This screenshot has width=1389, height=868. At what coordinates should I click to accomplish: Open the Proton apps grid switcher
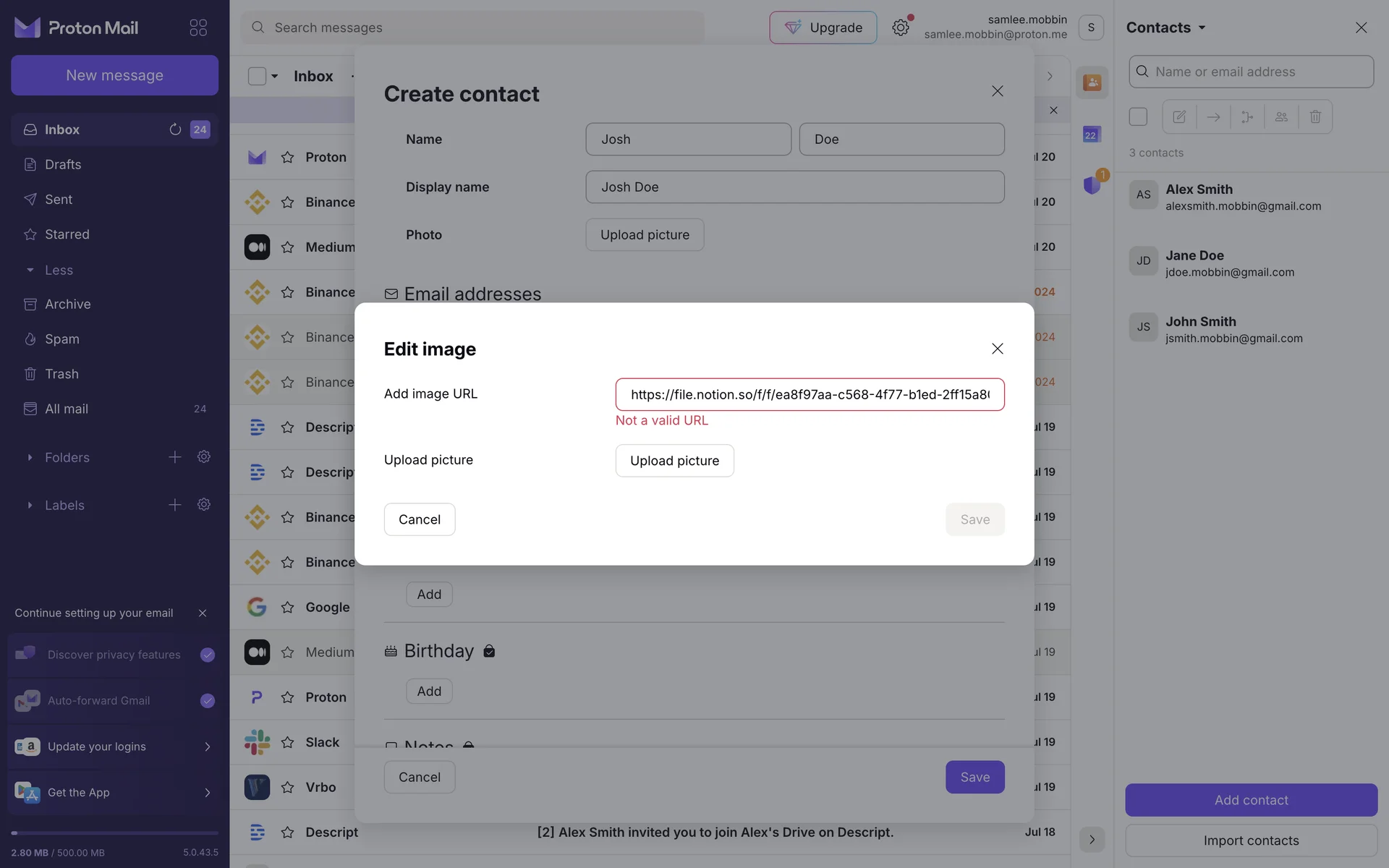[197, 27]
